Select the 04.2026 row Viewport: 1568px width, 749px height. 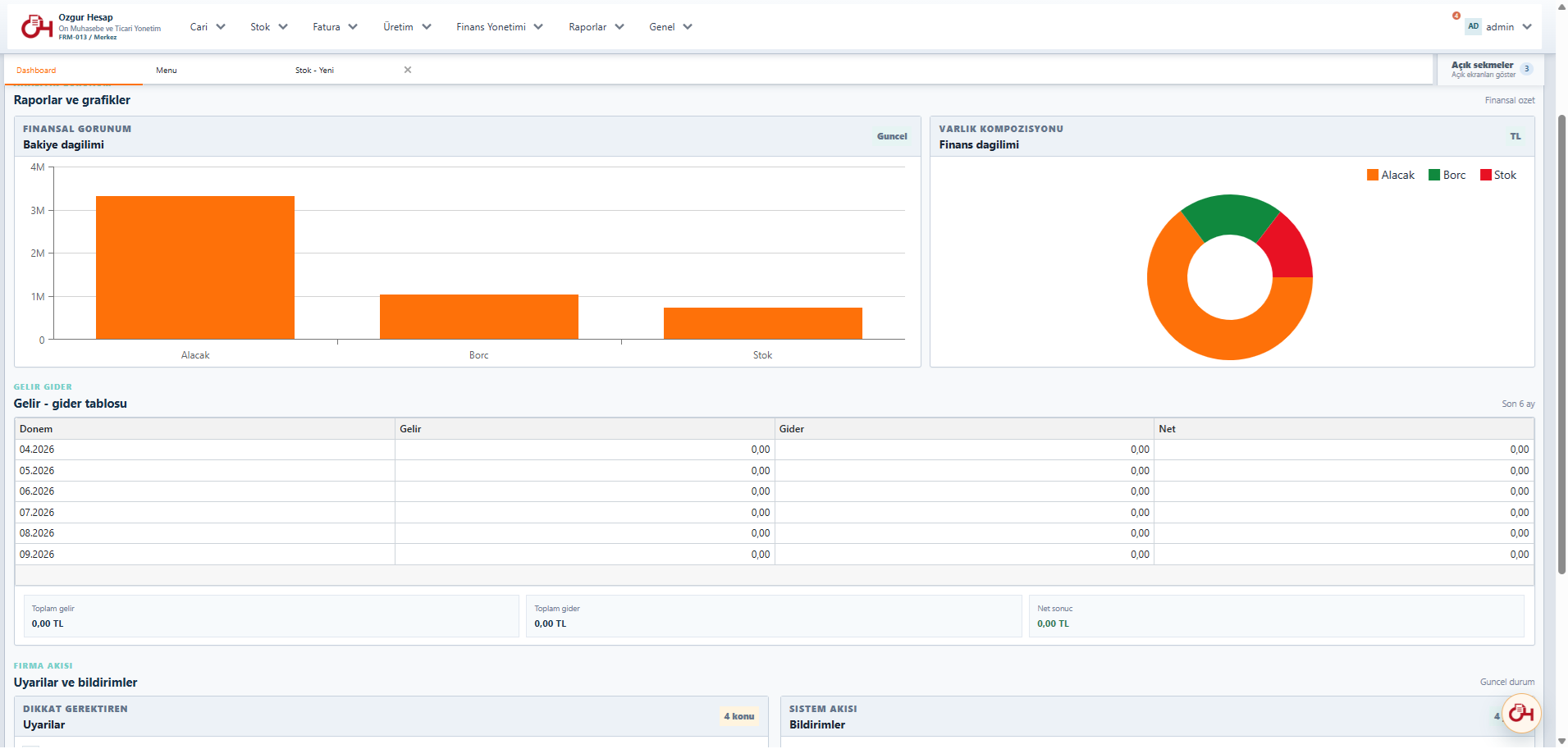click(x=775, y=450)
